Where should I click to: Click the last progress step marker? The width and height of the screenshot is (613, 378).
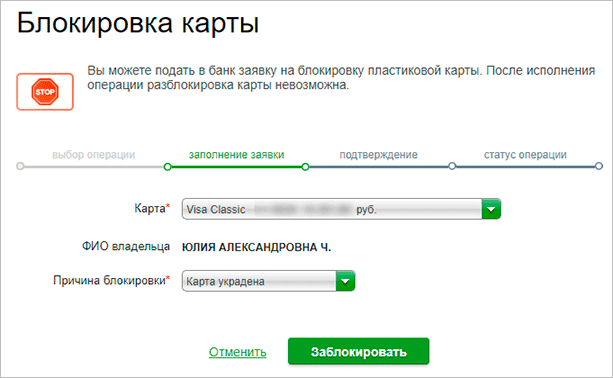tap(599, 166)
